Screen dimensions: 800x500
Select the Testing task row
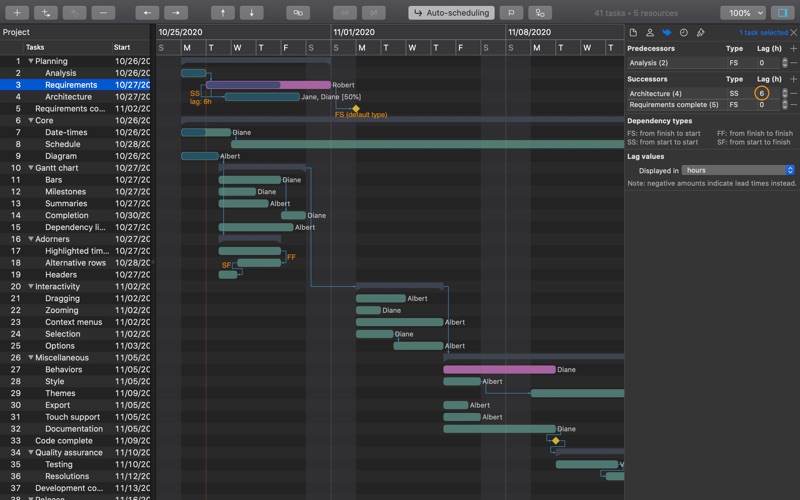pos(75,464)
